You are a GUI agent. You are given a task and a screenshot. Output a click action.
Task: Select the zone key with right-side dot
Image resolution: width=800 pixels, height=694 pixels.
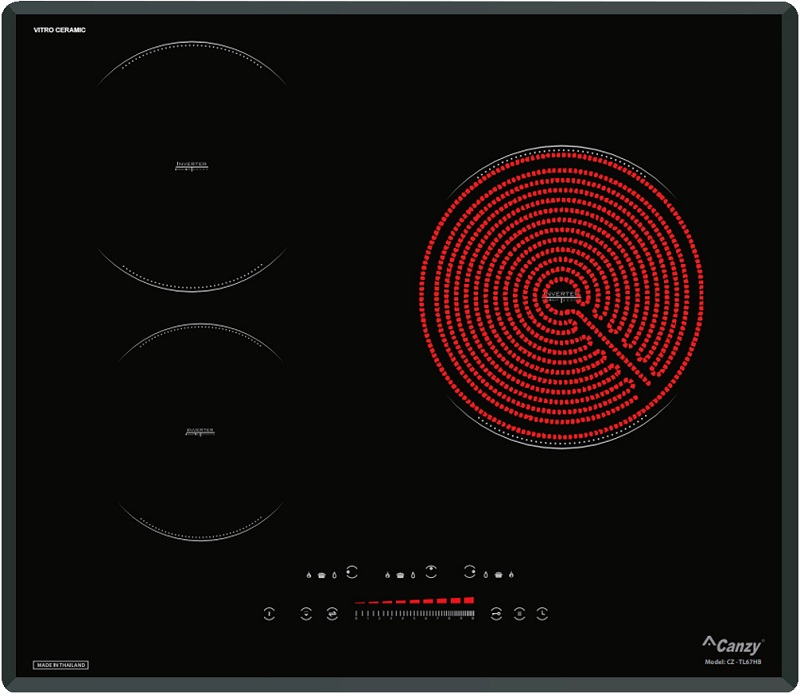pyautogui.click(x=469, y=572)
